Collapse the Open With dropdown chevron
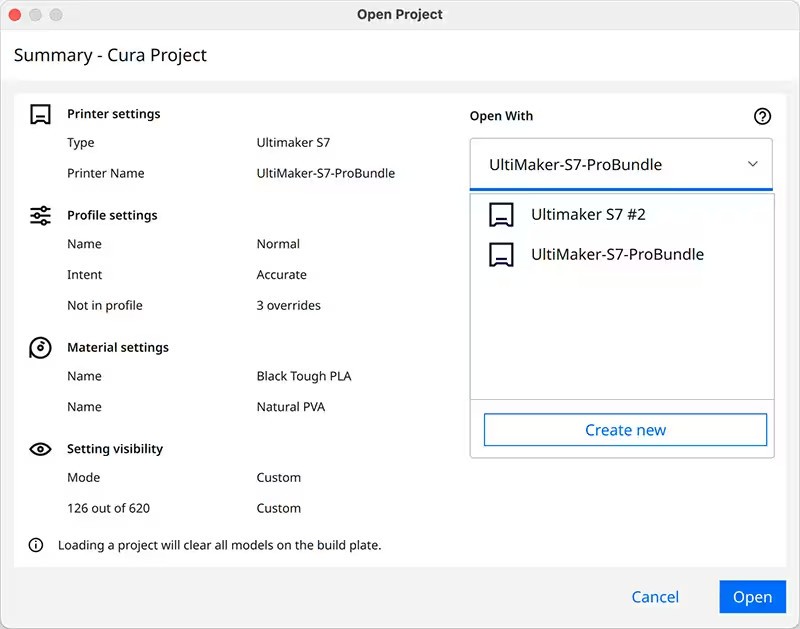Image resolution: width=800 pixels, height=629 pixels. (753, 164)
